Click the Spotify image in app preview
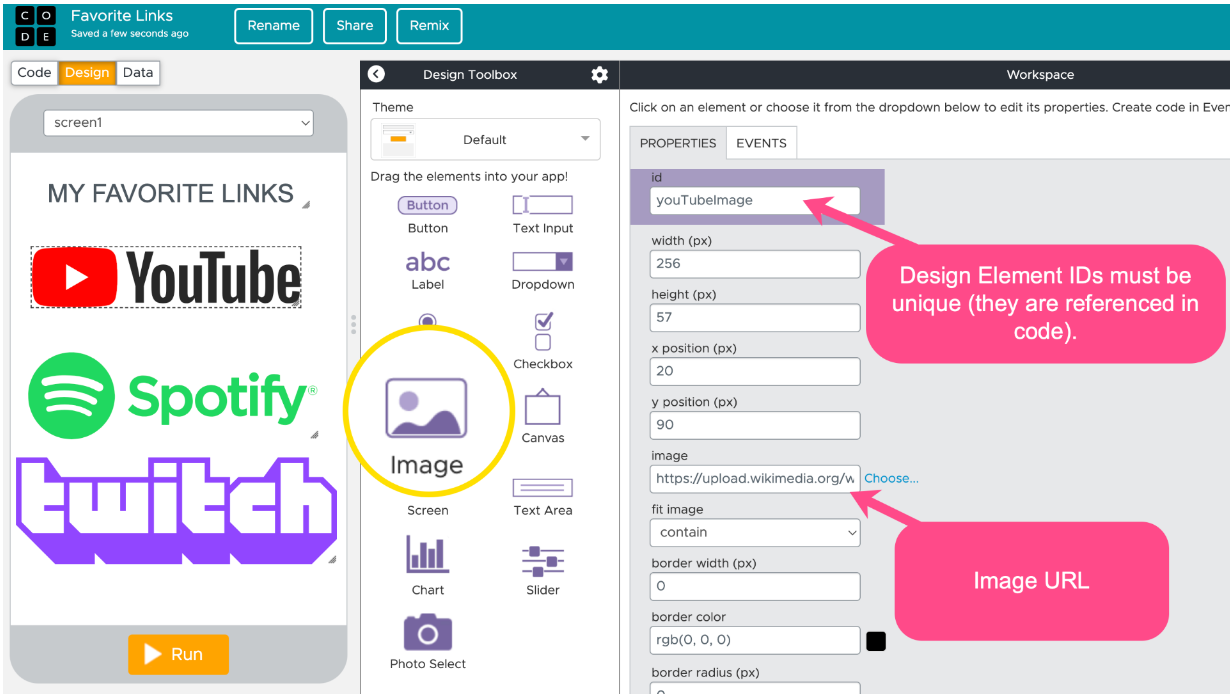Screen dimensions: 1230x694 (x=172, y=396)
